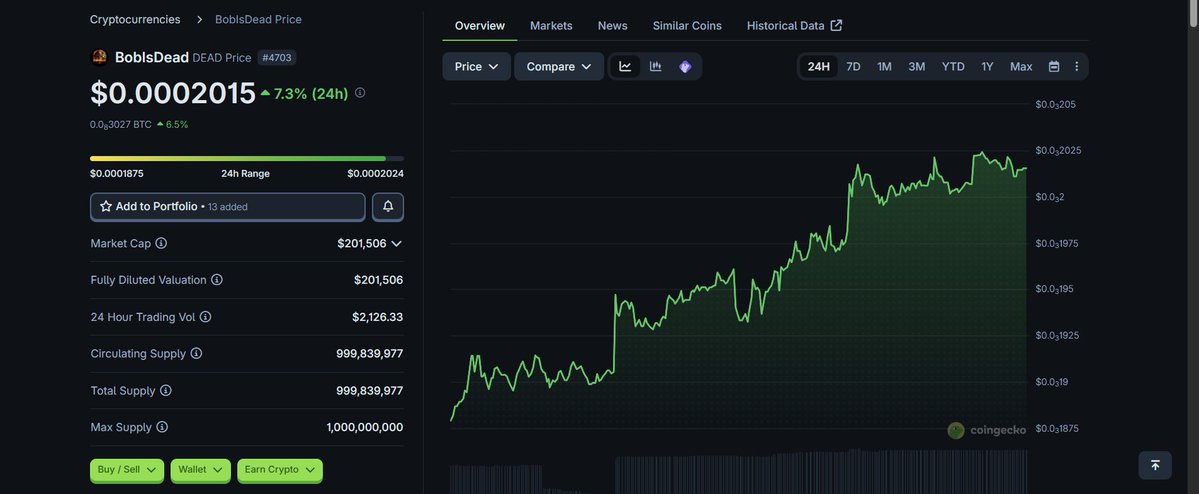
Task: Click the $201,506 Fully Diluted Valuation value
Action: (379, 280)
